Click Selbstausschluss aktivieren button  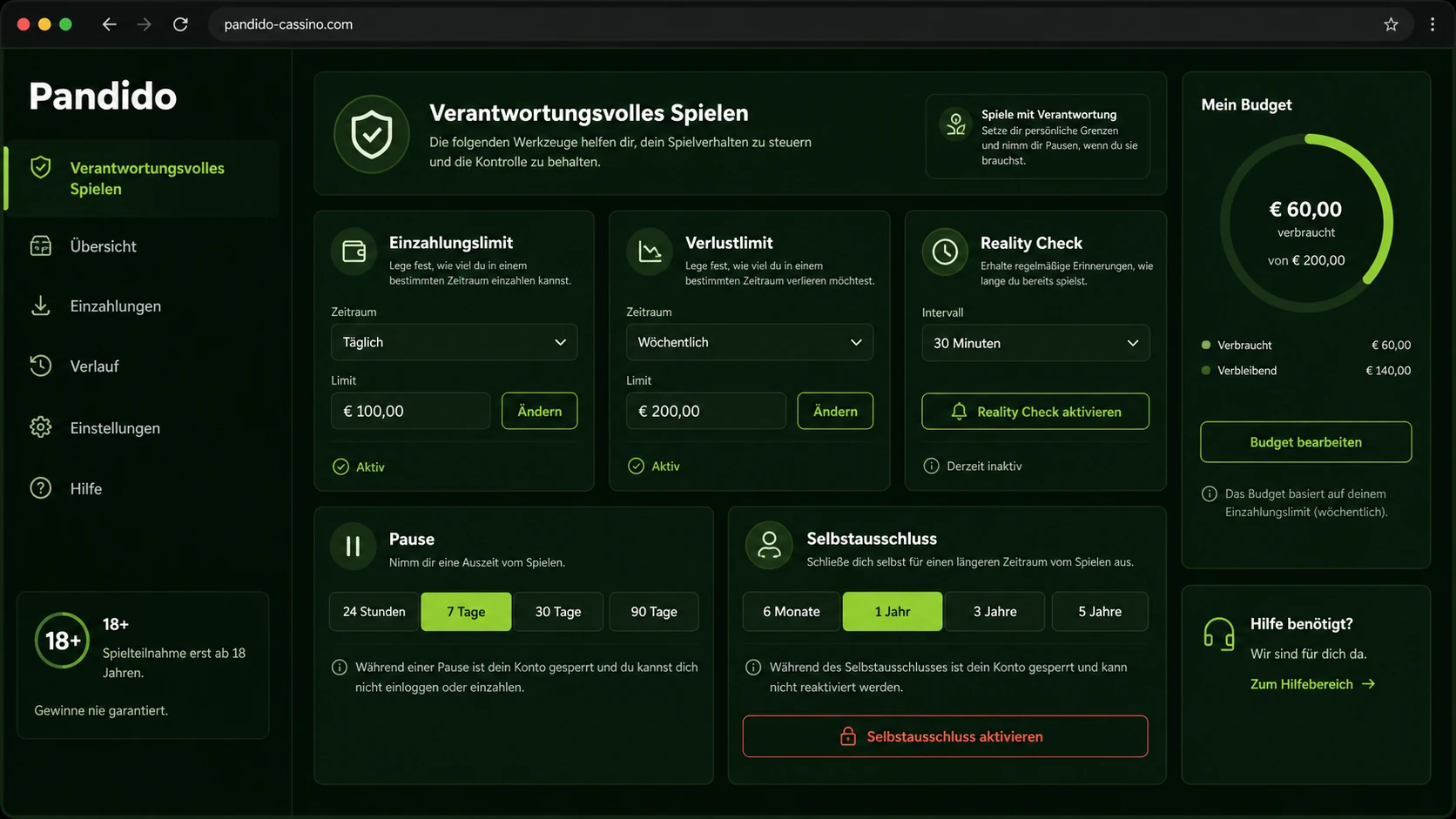tap(945, 736)
